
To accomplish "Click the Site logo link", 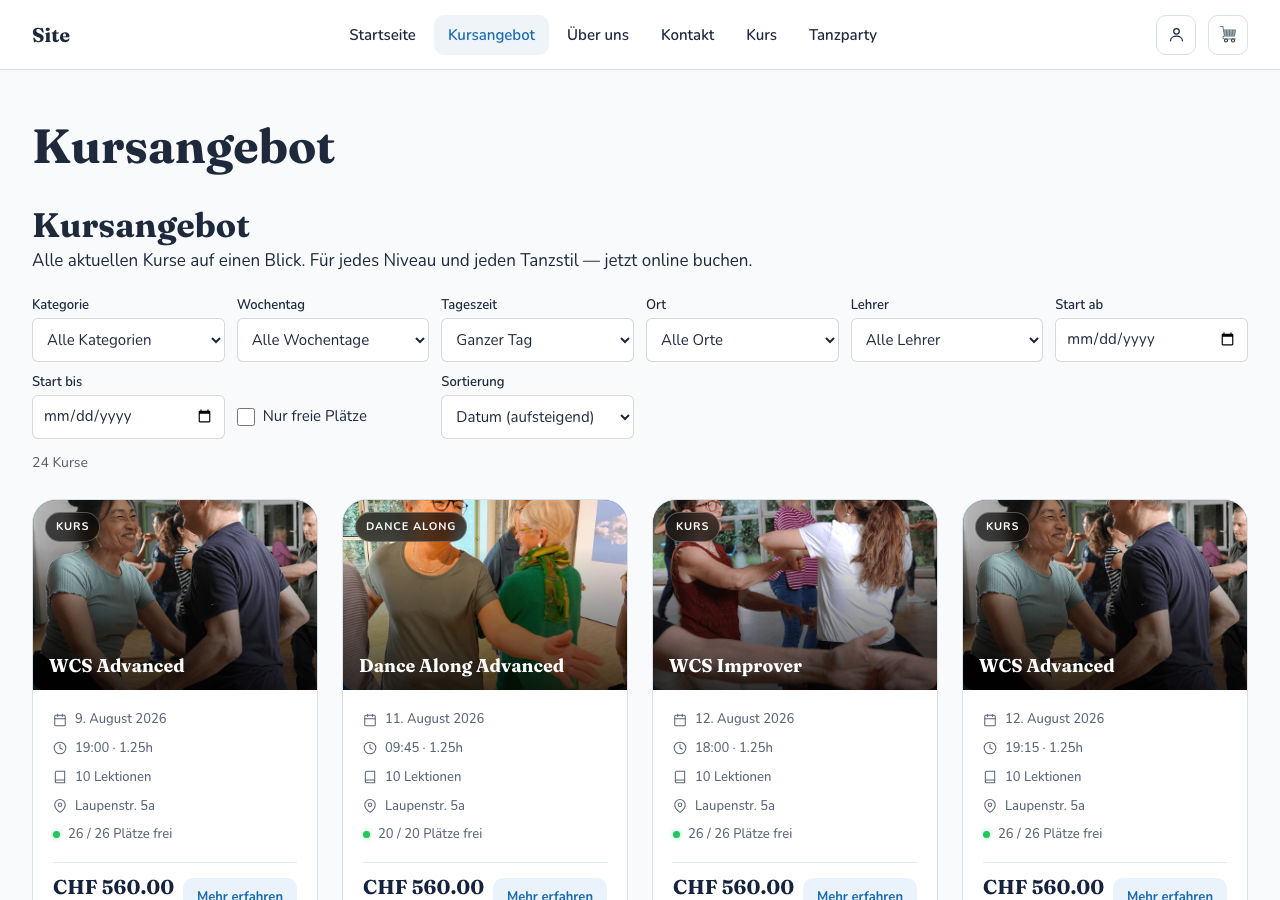I will (x=51, y=35).
